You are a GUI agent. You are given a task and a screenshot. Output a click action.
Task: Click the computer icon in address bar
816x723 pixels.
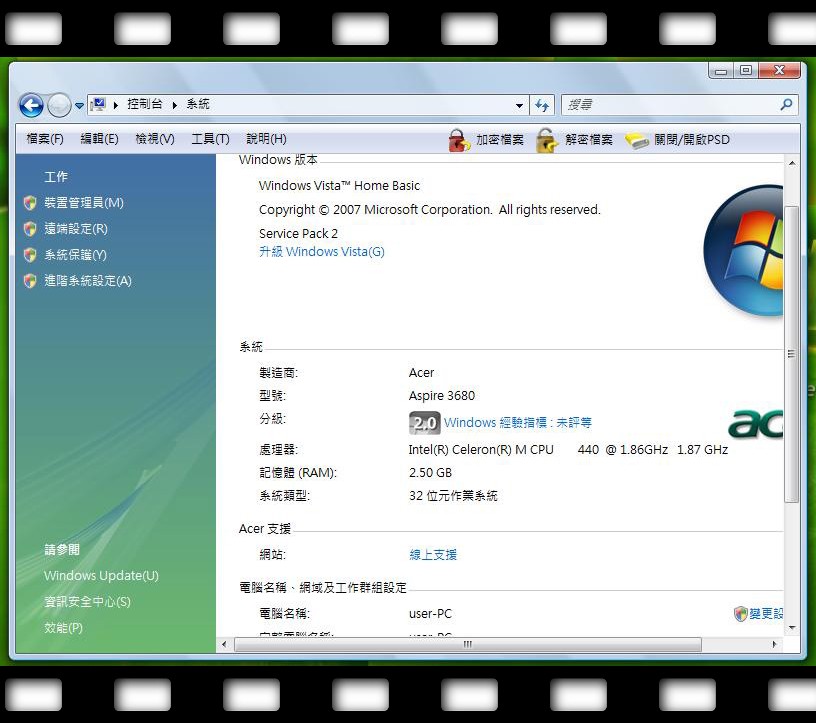tap(98, 105)
